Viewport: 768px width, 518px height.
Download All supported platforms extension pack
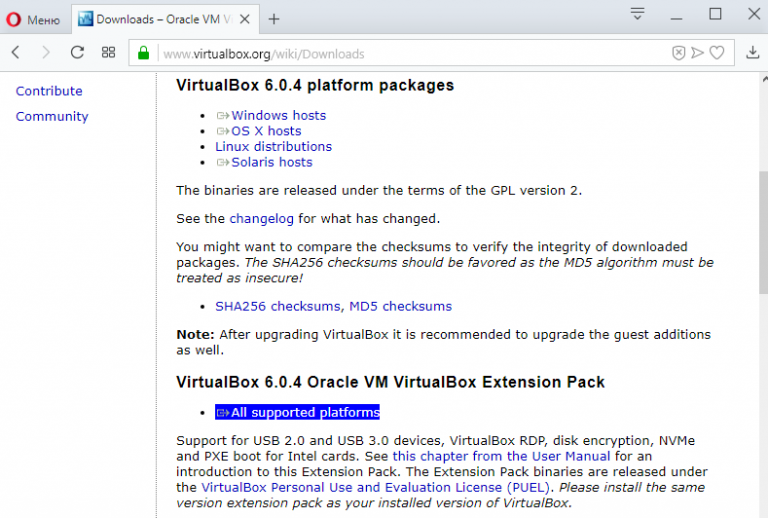297,412
